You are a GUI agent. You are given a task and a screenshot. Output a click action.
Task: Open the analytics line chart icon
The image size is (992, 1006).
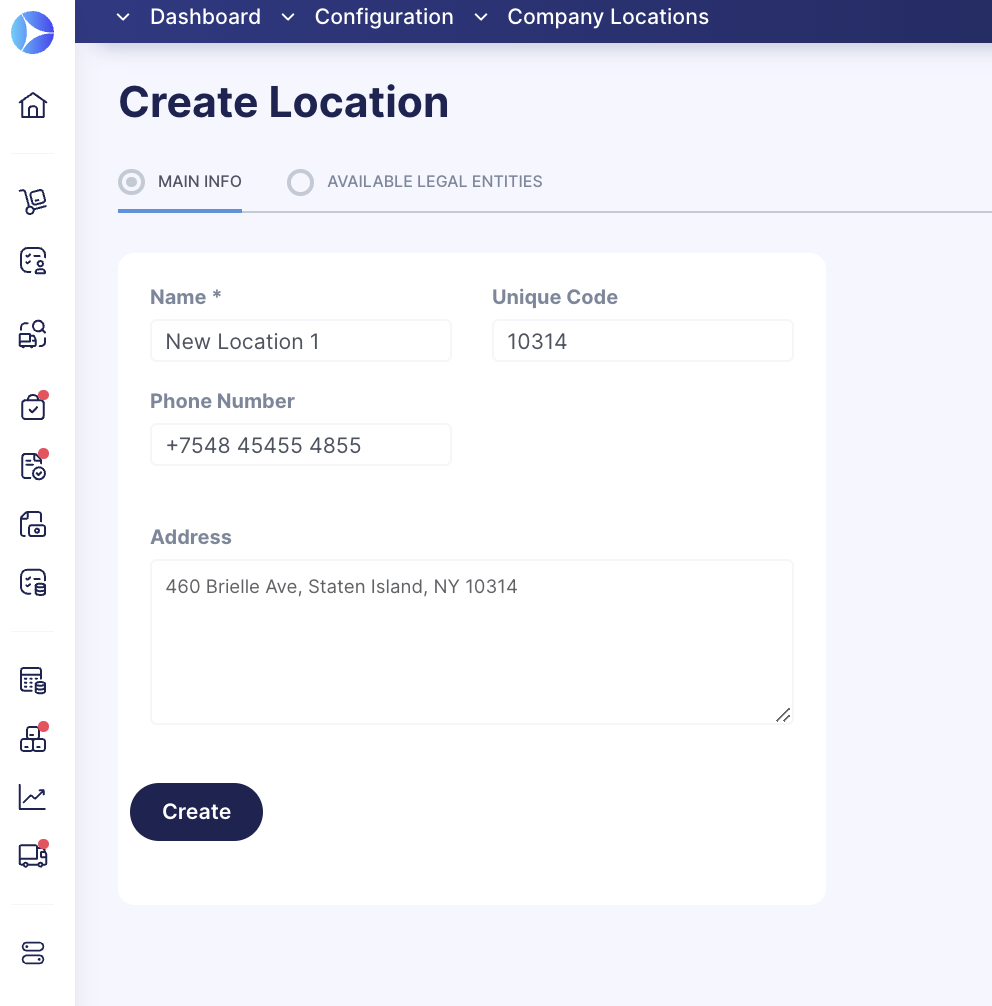[x=33, y=797]
